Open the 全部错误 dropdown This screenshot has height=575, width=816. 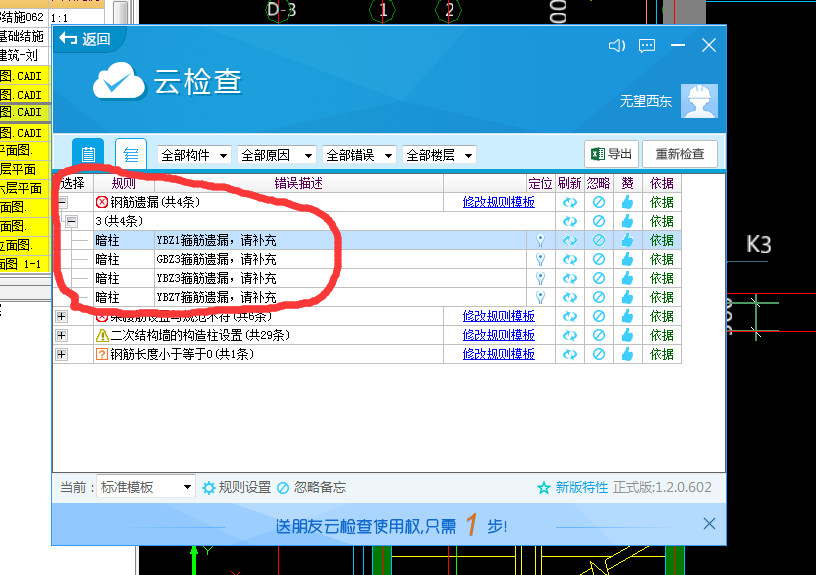(x=359, y=155)
